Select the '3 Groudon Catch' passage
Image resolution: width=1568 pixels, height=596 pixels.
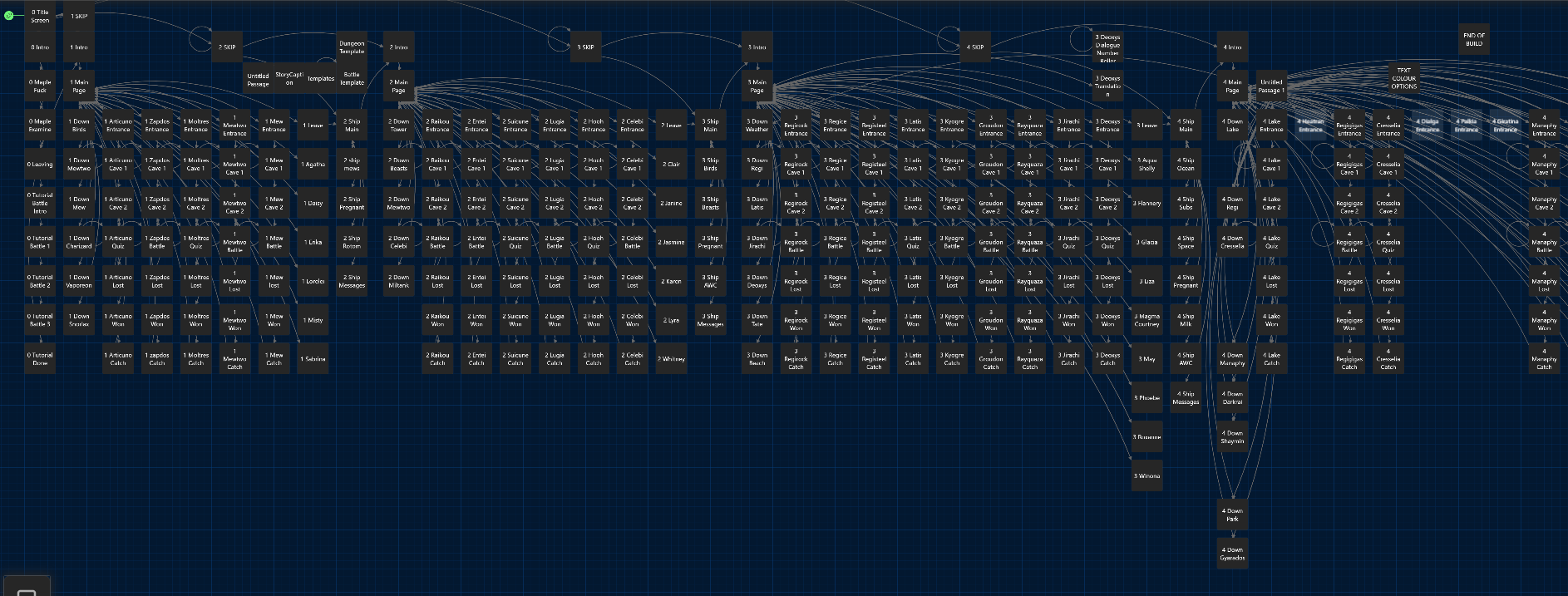click(992, 359)
